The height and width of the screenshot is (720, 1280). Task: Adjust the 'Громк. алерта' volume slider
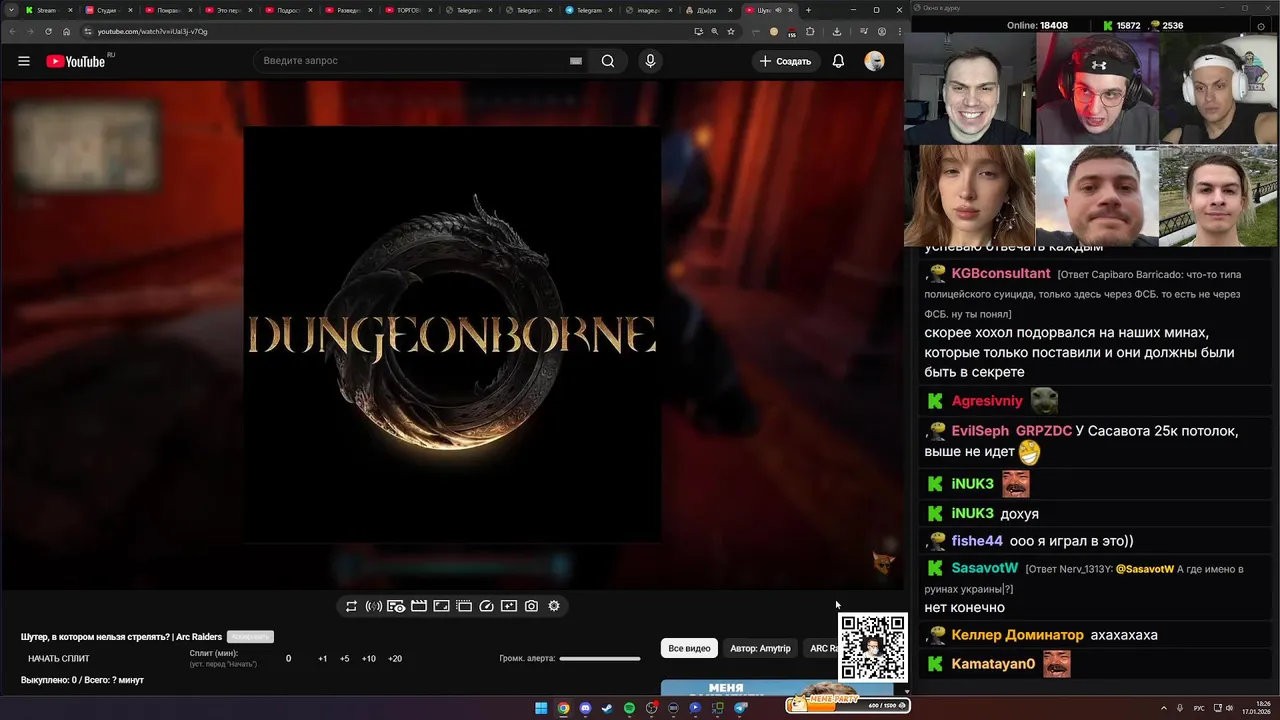(600, 659)
